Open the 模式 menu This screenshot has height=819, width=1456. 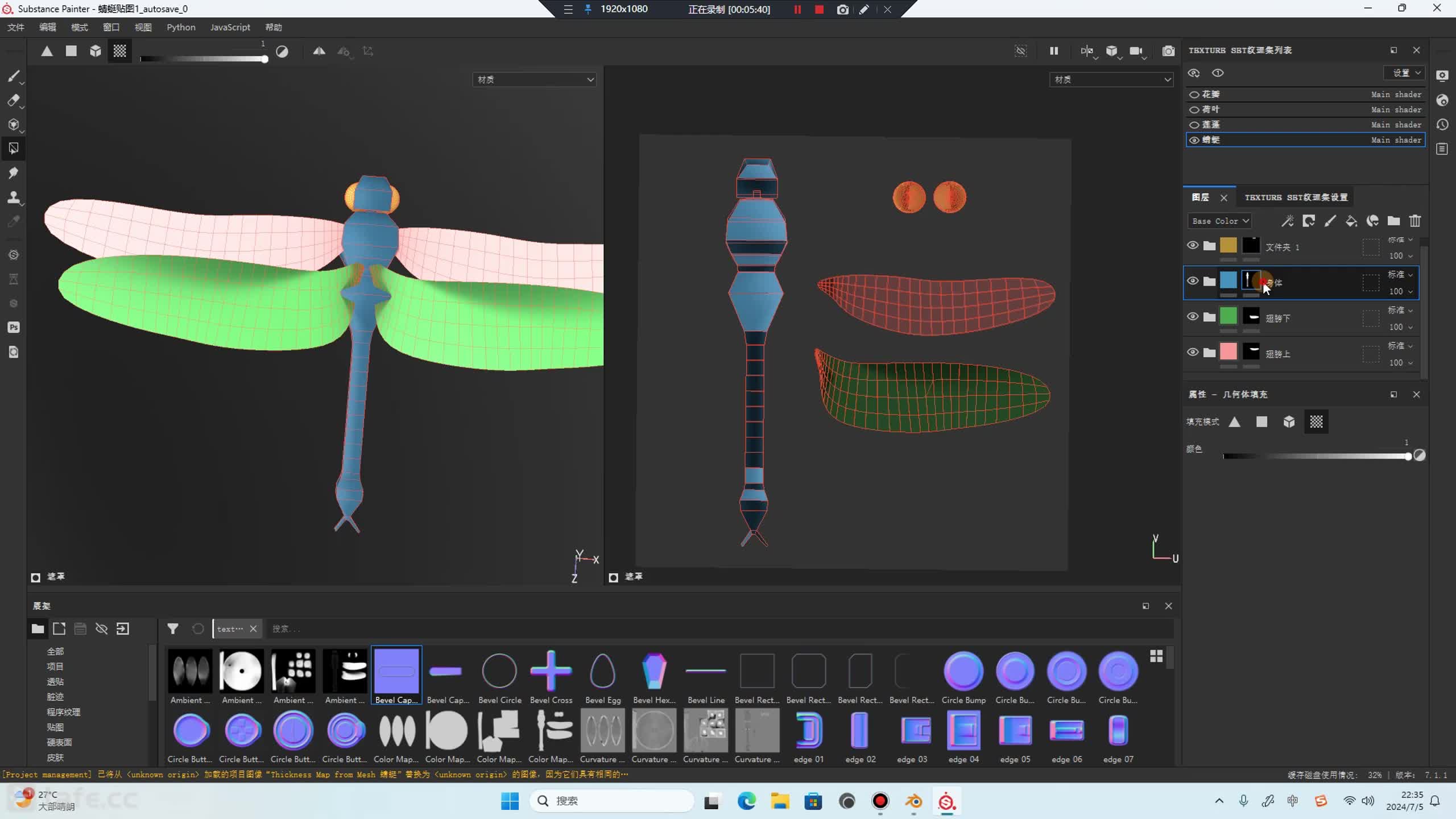coord(80,27)
